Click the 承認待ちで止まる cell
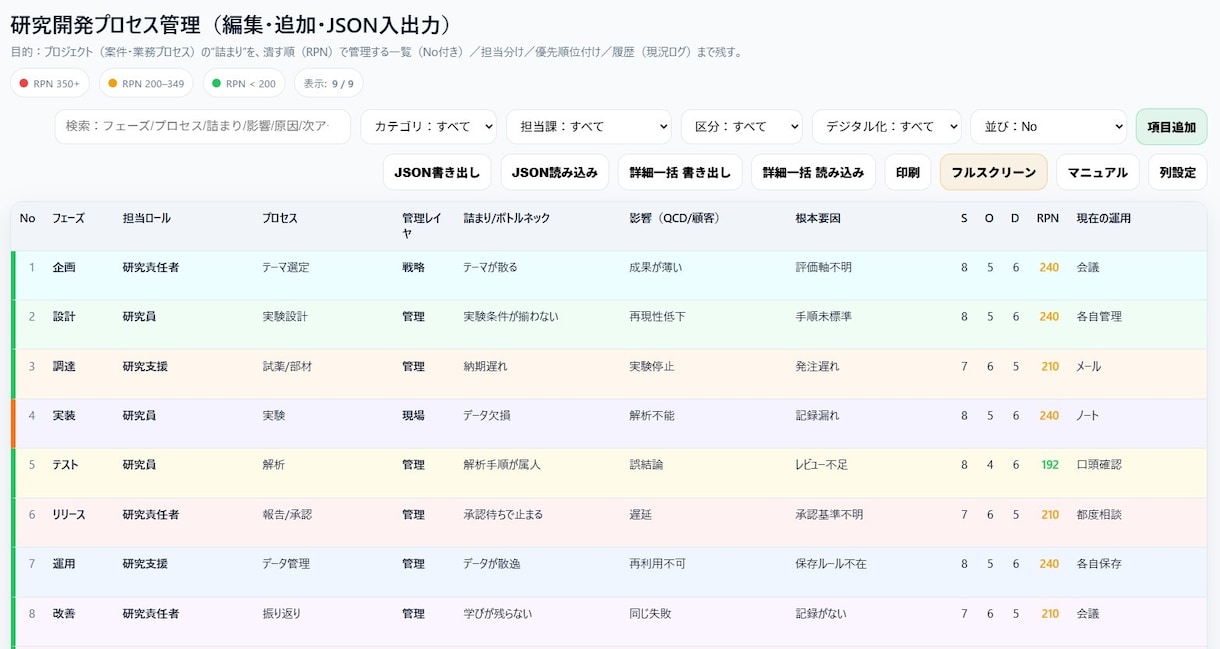Viewport: 1220px width, 649px height. click(503, 514)
